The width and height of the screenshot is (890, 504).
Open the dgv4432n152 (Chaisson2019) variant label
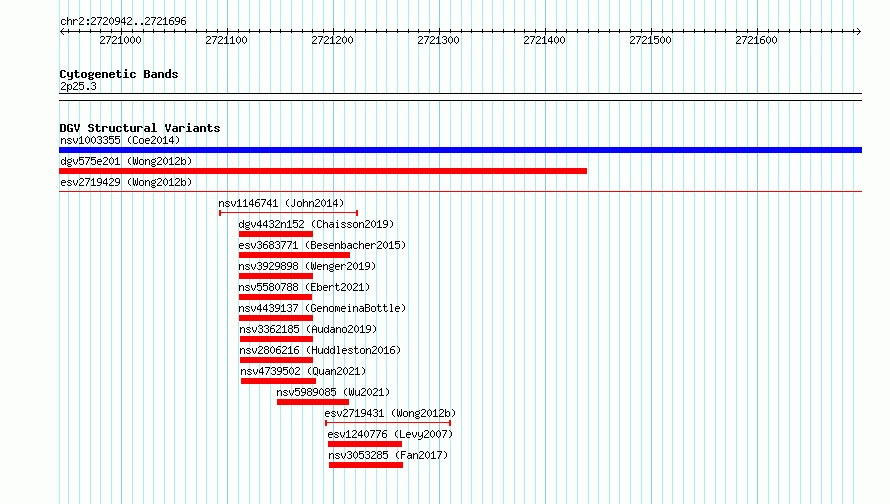(x=316, y=224)
